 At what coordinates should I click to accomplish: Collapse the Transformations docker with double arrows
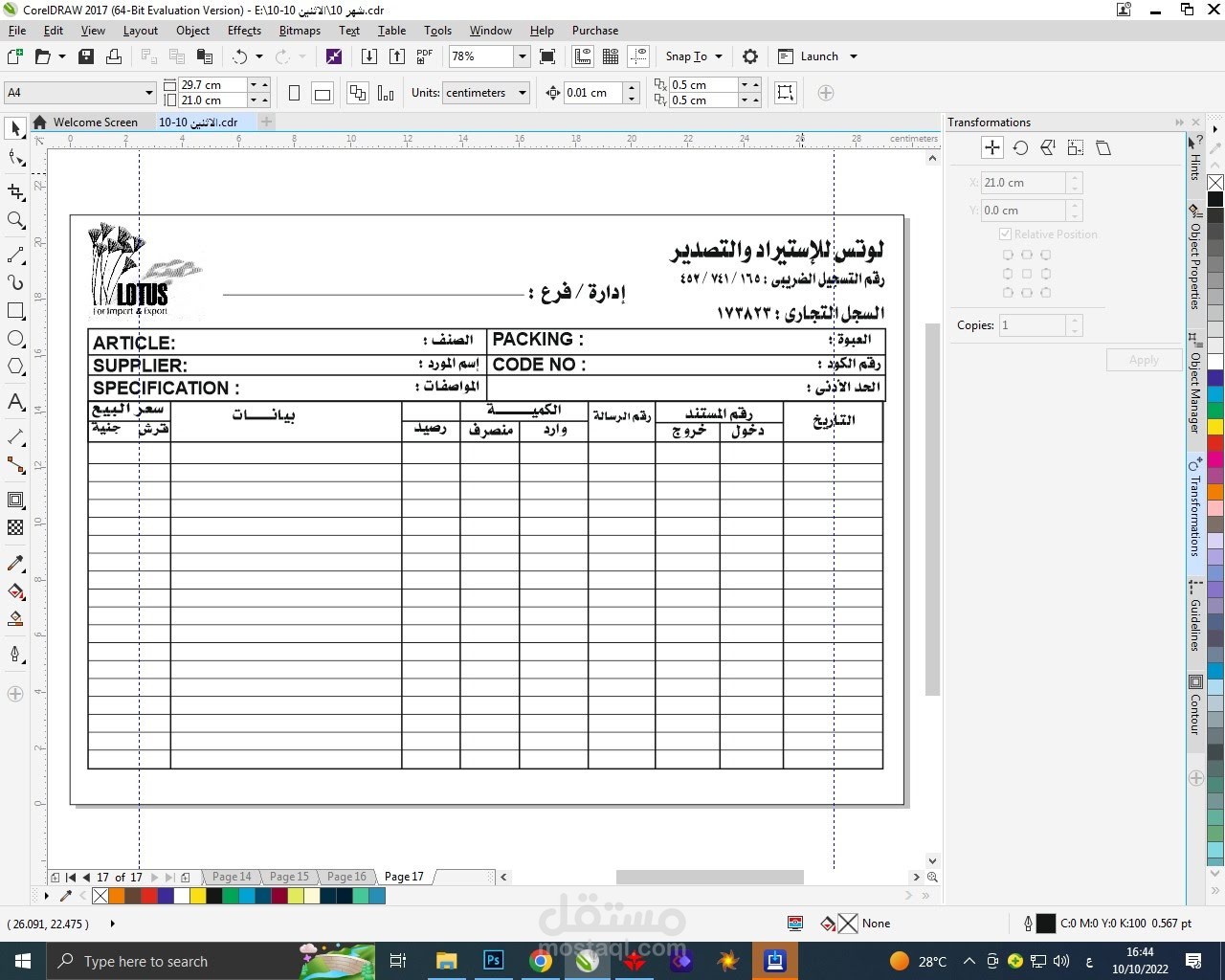[x=1179, y=122]
